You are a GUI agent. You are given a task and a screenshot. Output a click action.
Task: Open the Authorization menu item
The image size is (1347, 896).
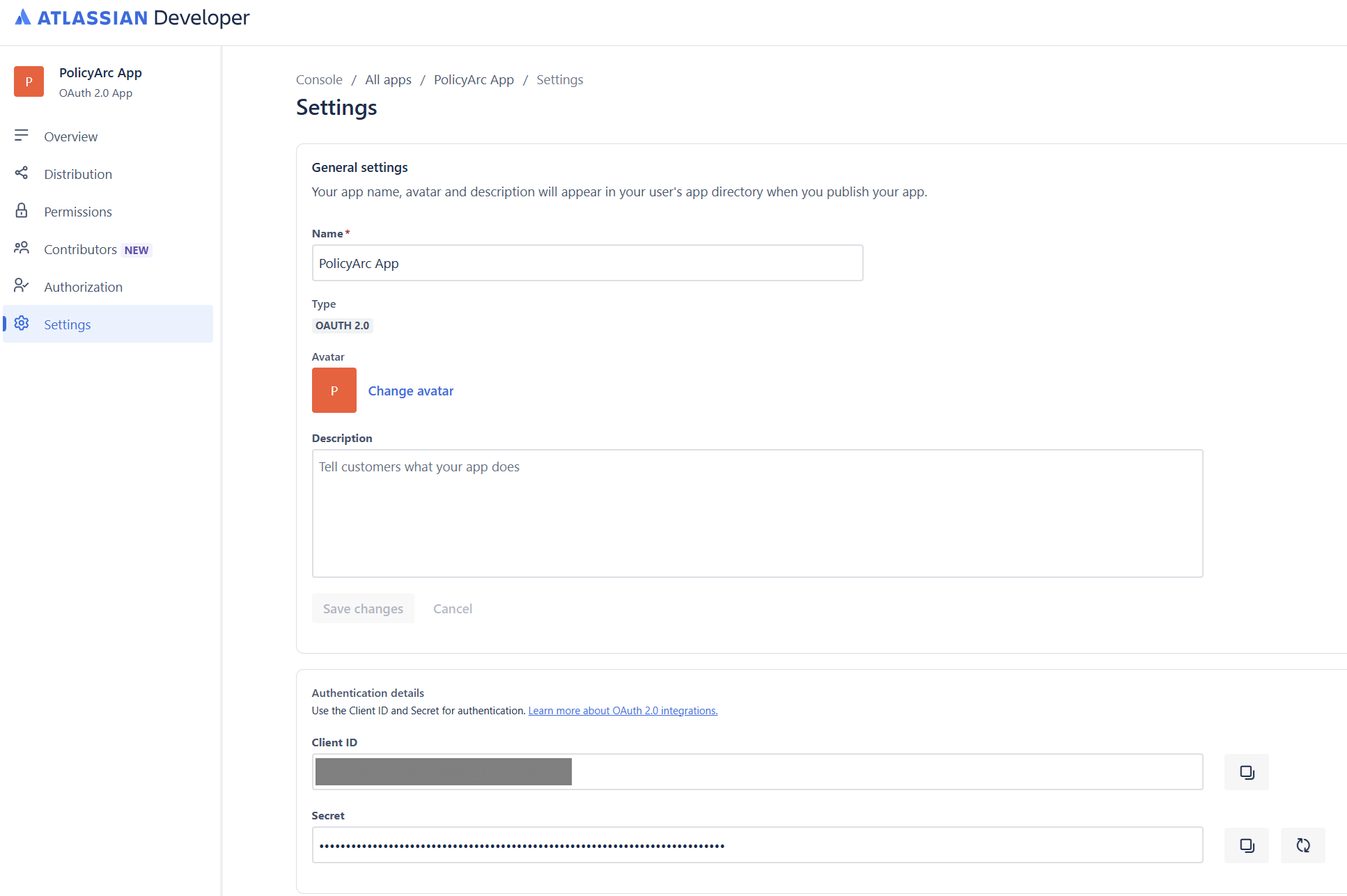pos(108,287)
